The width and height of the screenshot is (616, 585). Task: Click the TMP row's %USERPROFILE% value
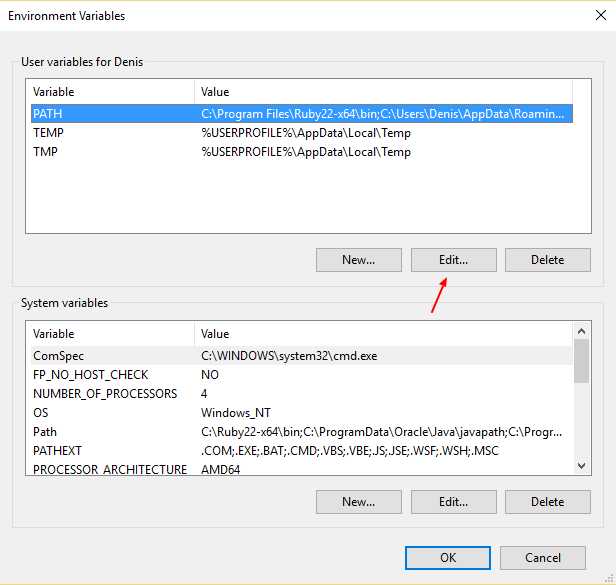point(306,152)
